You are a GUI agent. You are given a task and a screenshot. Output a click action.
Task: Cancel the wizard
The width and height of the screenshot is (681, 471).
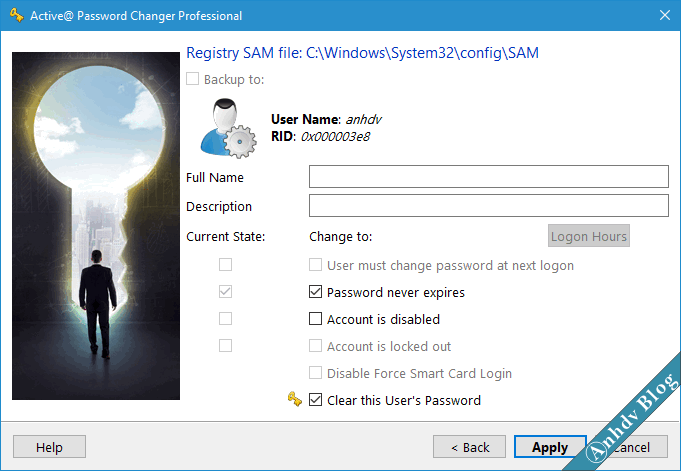631,447
